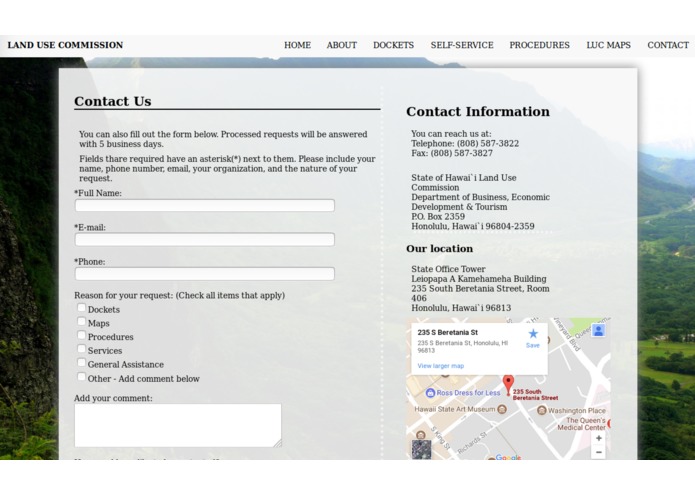This screenshot has height=494, width=695.
Task: Check Other - Add comment below checkbox
Action: click(x=82, y=377)
